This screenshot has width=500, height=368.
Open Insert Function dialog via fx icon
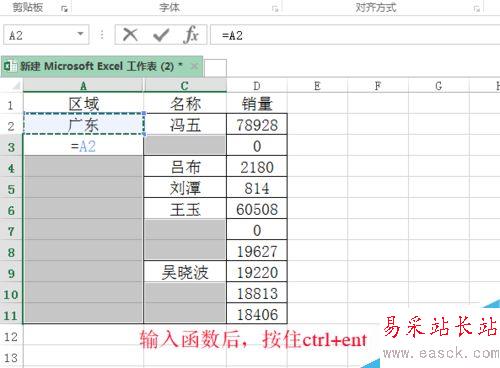[x=191, y=35]
